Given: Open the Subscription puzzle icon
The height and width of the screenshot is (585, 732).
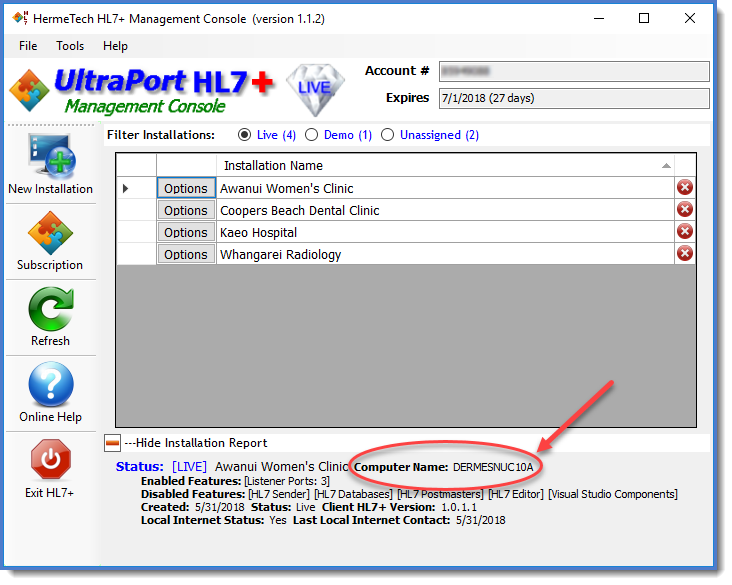Looking at the screenshot, I should click(x=50, y=233).
